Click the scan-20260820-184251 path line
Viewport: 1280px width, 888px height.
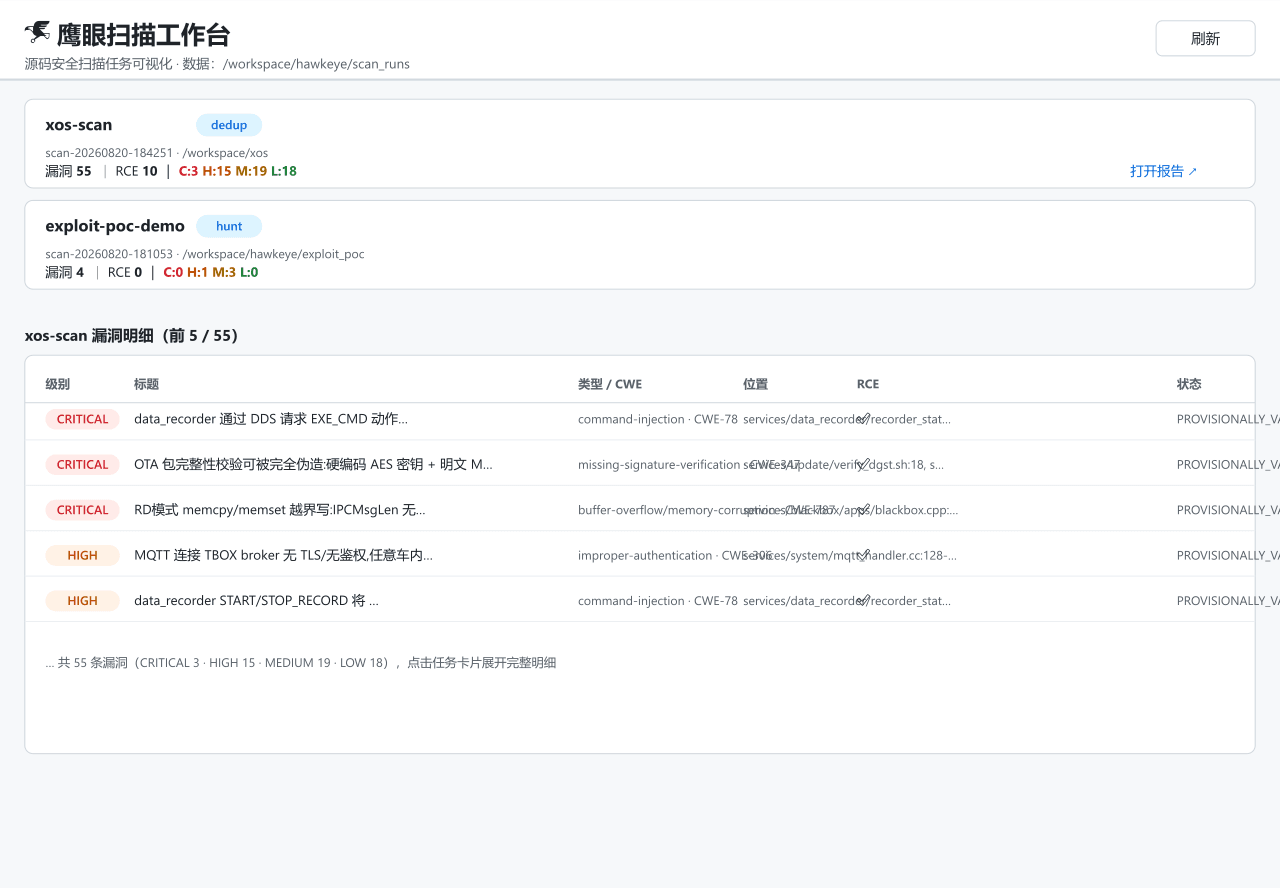tap(157, 153)
